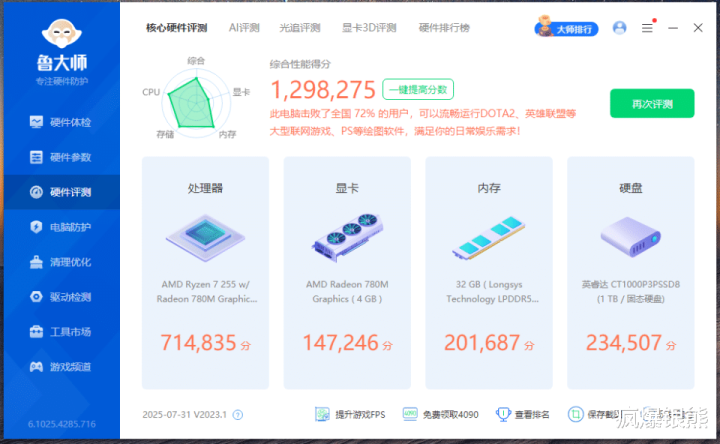Open 硬件体检 in the sidebar
The height and width of the screenshot is (444, 720).
(x=61, y=122)
